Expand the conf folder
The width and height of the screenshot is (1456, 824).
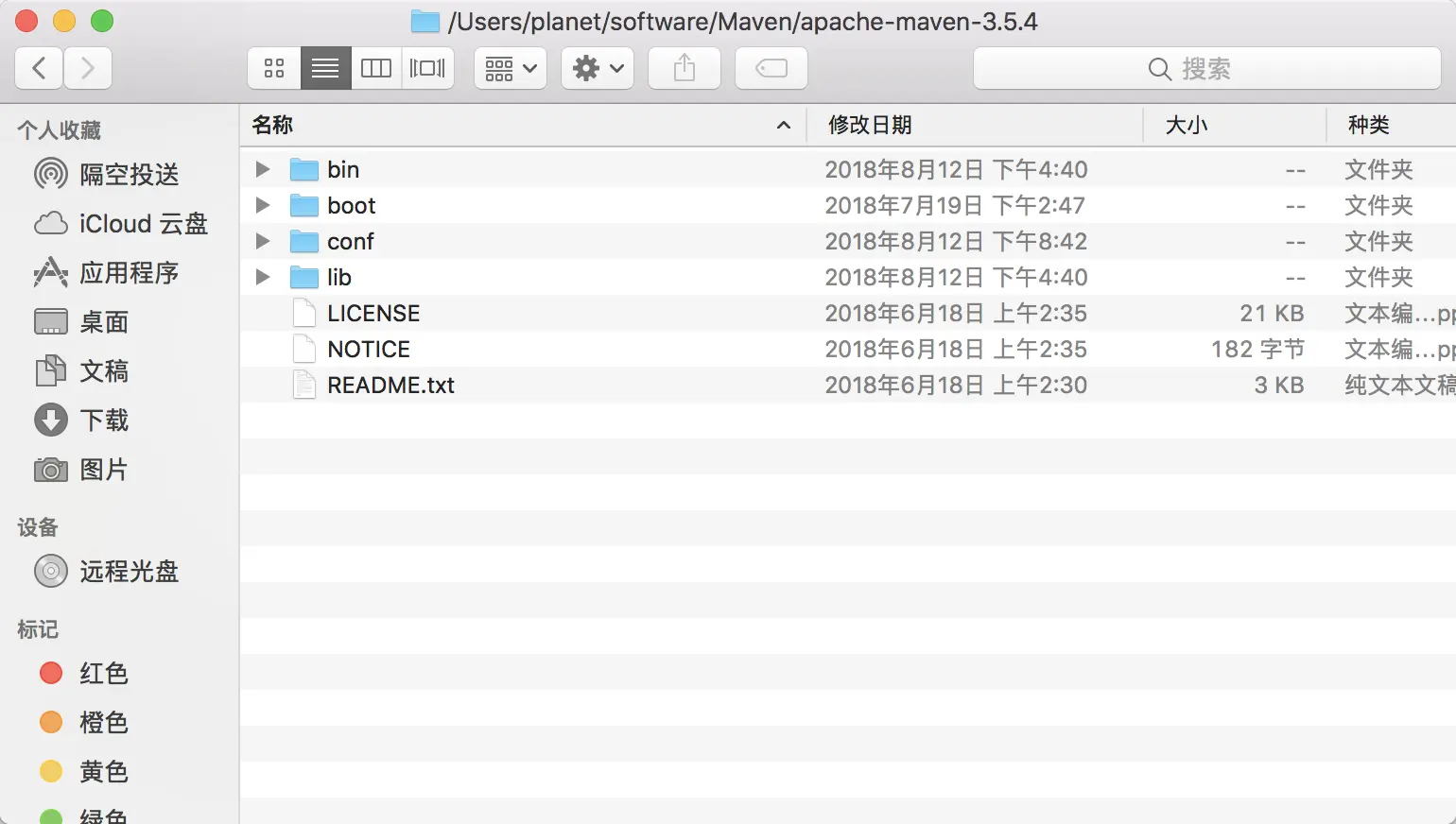coord(263,241)
